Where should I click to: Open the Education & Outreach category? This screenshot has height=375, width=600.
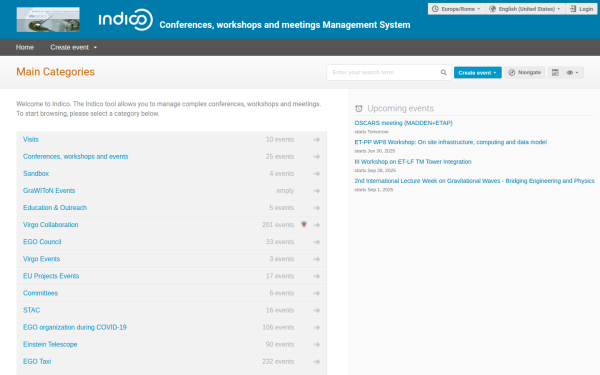55,208
